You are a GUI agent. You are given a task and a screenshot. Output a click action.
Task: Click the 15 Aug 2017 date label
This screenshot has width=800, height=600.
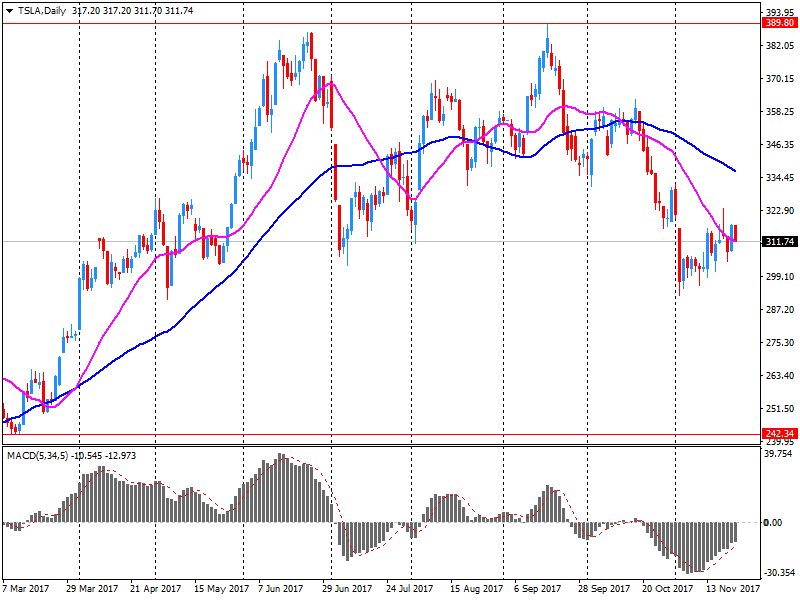point(476,589)
